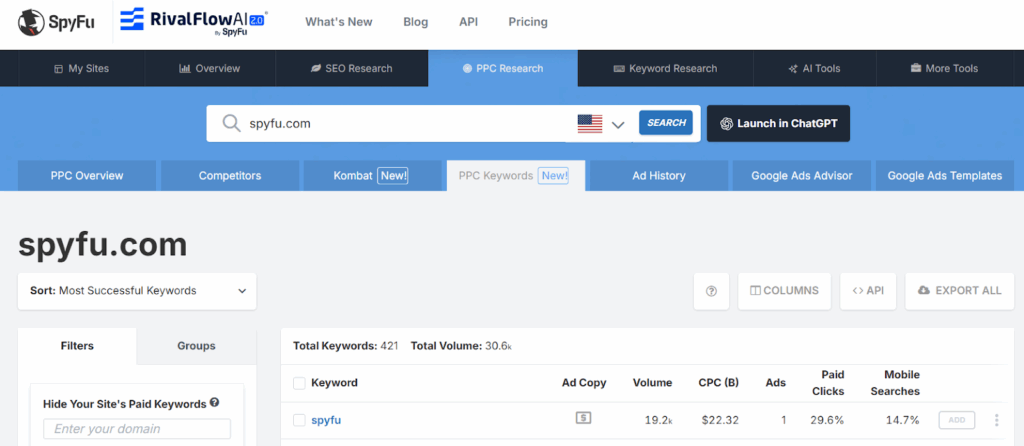The image size is (1024, 446).
Task: Select all keywords with header checkbox
Action: click(299, 383)
